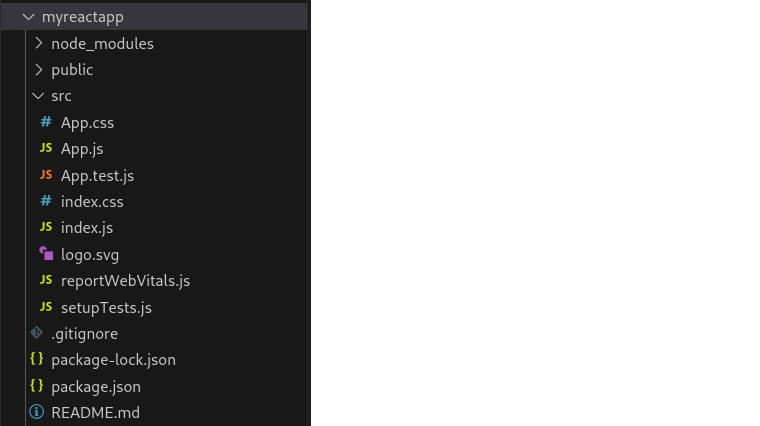Click the JS icon beside reportWebVitals.js
Image resolution: width=760 pixels, height=426 pixels.
click(x=46, y=280)
